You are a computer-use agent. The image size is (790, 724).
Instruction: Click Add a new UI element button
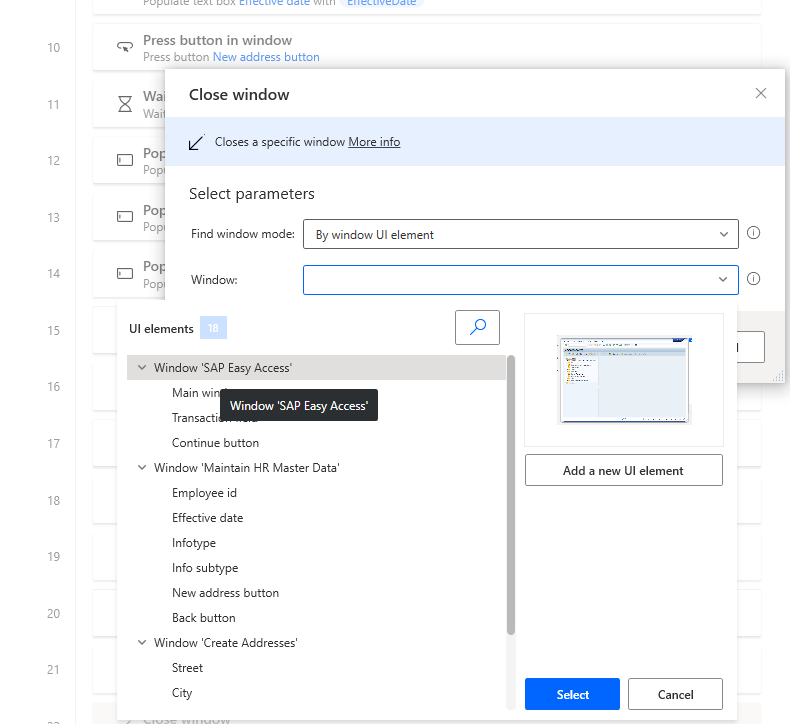pos(624,470)
